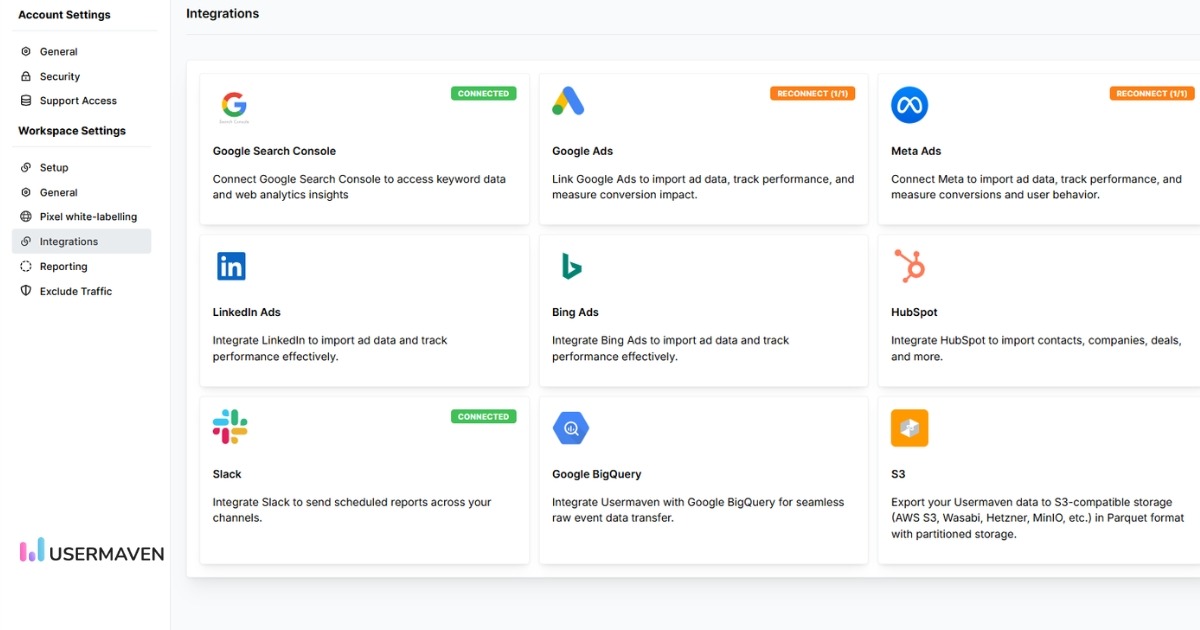Click the Google Search Console card
1200x630 pixels.
(364, 148)
